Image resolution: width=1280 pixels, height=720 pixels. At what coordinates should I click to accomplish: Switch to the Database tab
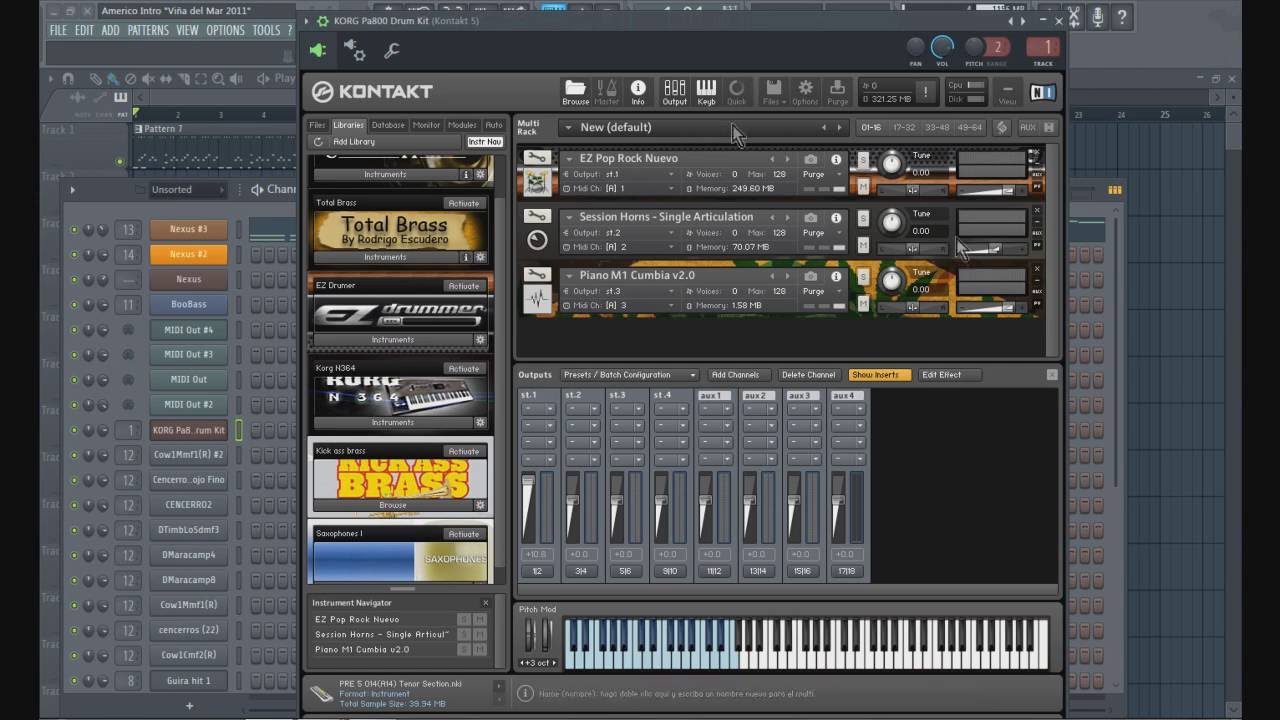tap(388, 125)
